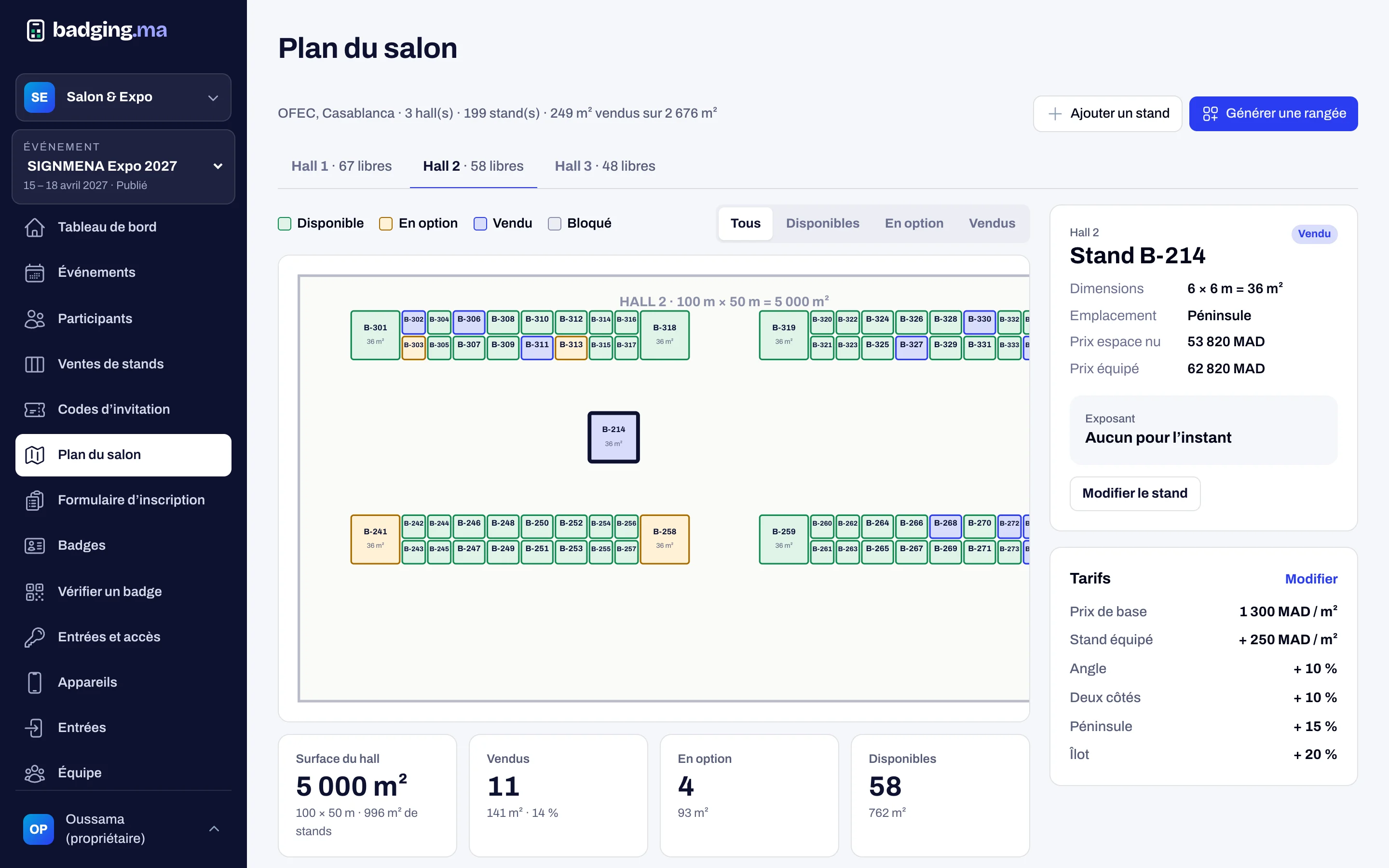The width and height of the screenshot is (1389, 868).
Task: Open Participants people icon
Action: point(34,319)
